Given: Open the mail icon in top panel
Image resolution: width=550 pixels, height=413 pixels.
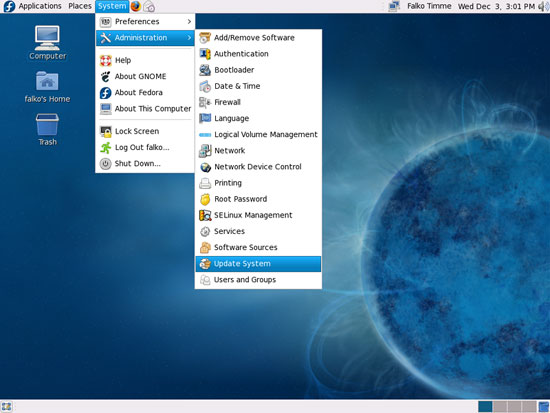Looking at the screenshot, I should click(149, 6).
